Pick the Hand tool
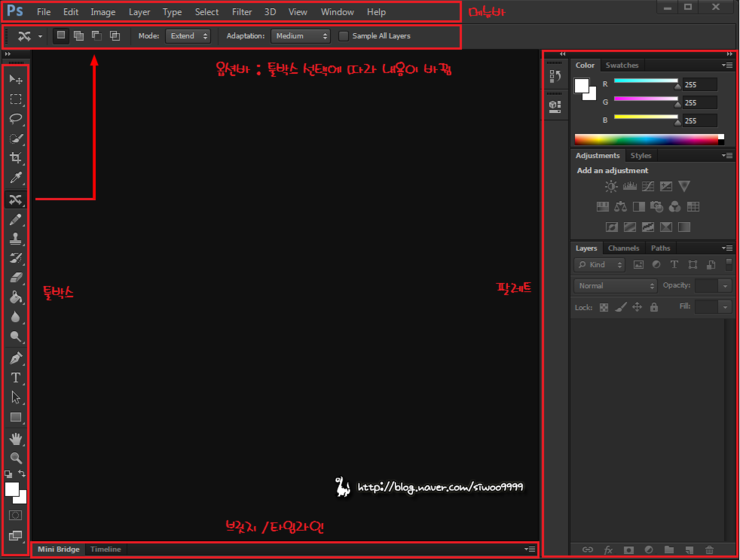Image resolution: width=740 pixels, height=560 pixels. [x=16, y=438]
